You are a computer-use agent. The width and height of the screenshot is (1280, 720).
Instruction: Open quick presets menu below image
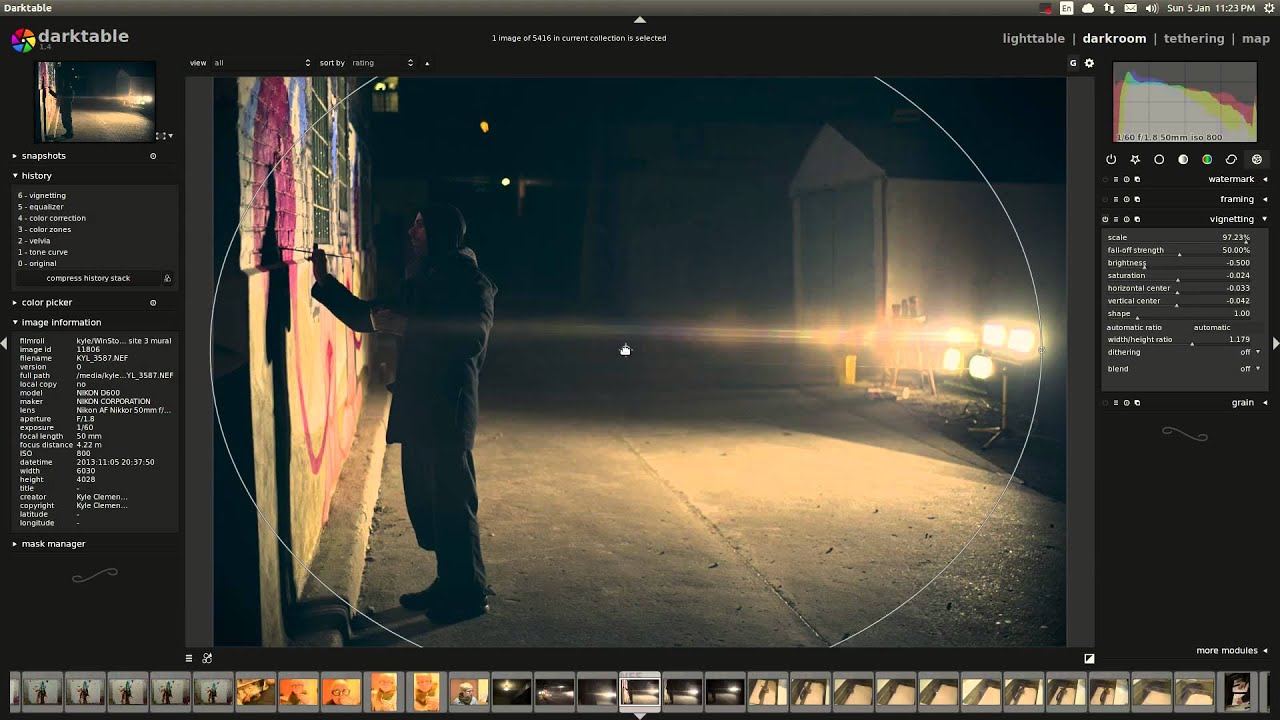pyautogui.click(x=188, y=658)
